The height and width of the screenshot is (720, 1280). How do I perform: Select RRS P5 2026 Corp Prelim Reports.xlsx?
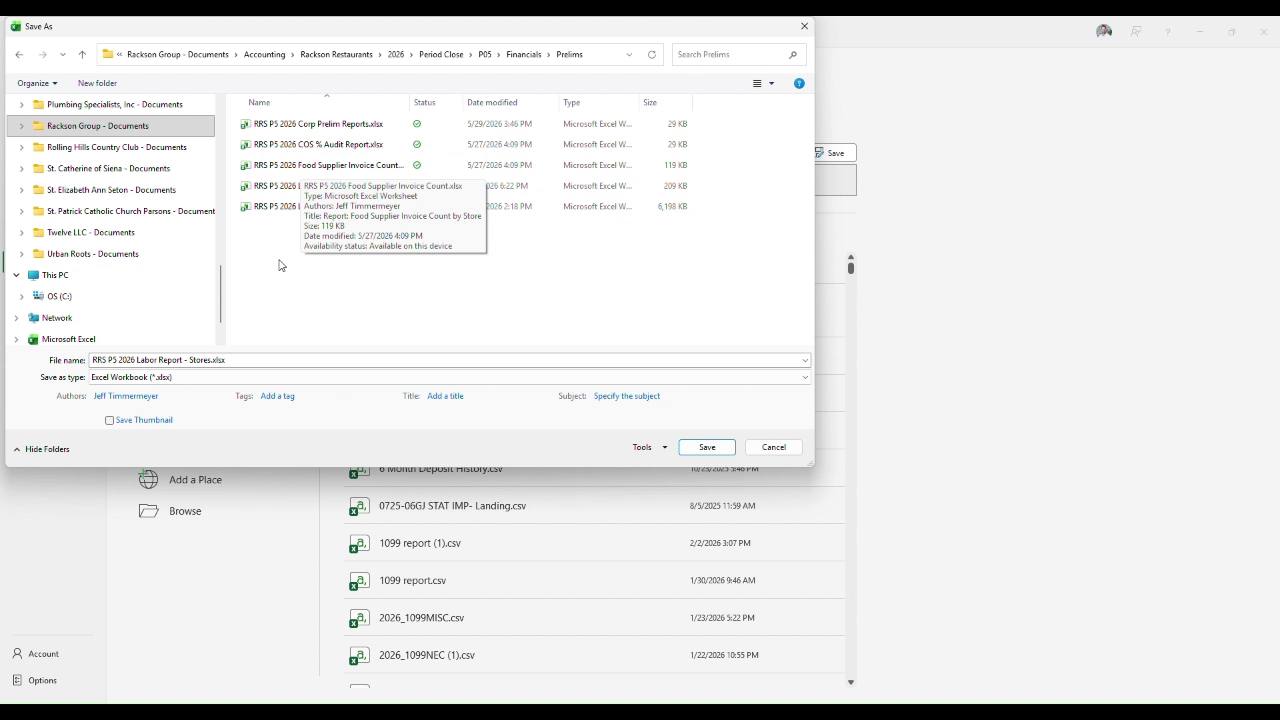pos(318,124)
